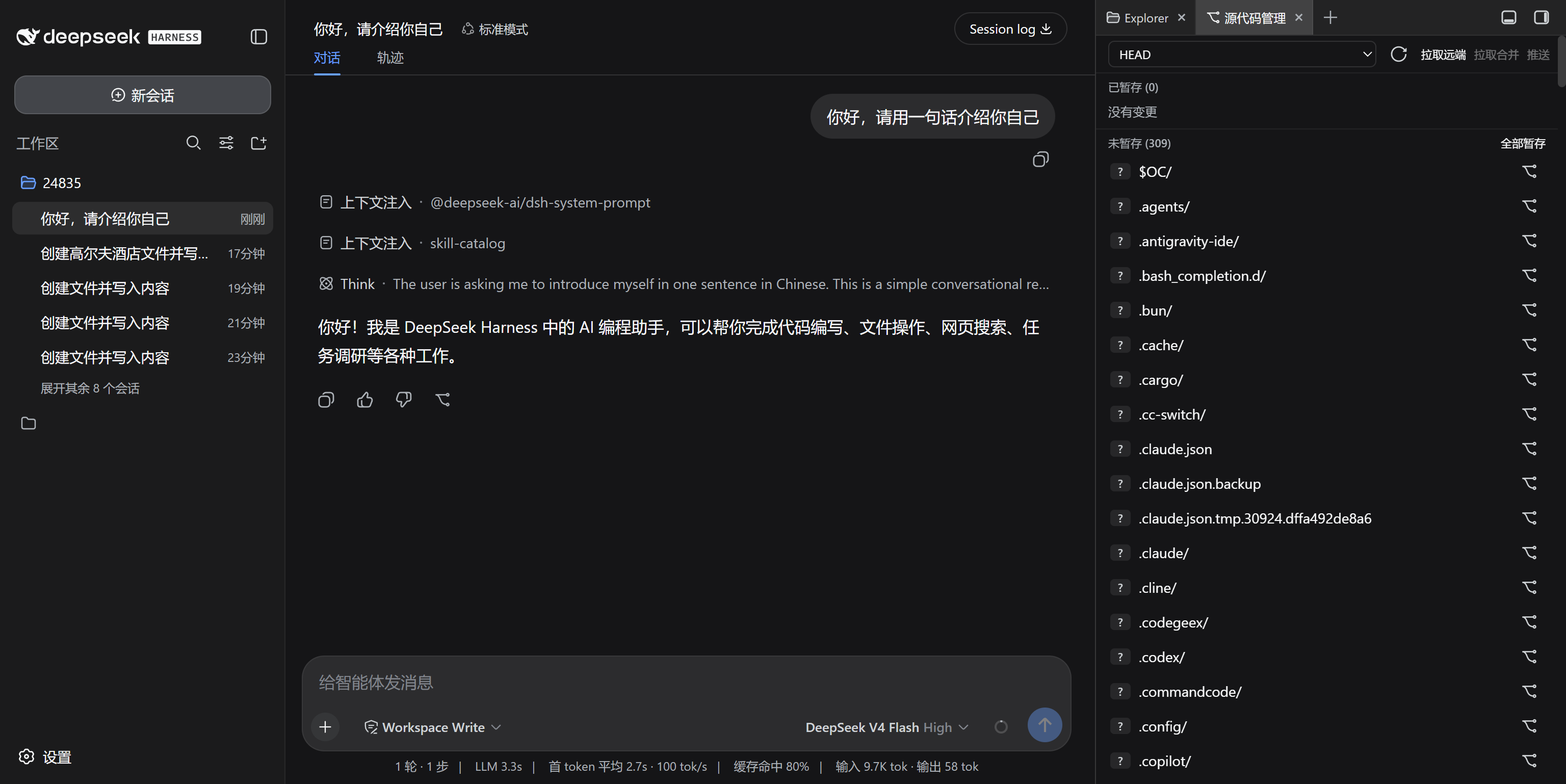
Task: Stage the .bun/ folder change
Action: (x=1529, y=310)
